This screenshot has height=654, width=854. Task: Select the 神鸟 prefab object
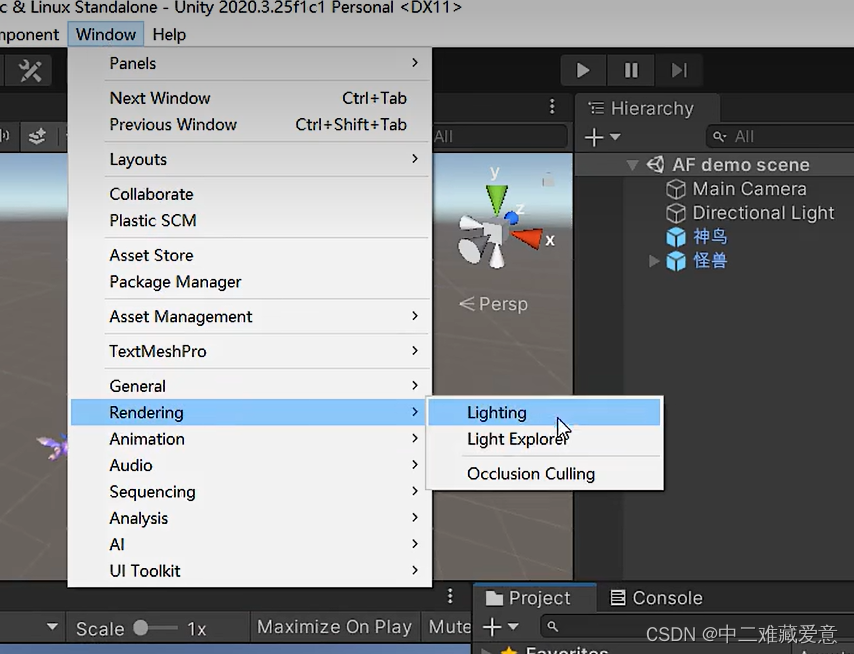[710, 236]
